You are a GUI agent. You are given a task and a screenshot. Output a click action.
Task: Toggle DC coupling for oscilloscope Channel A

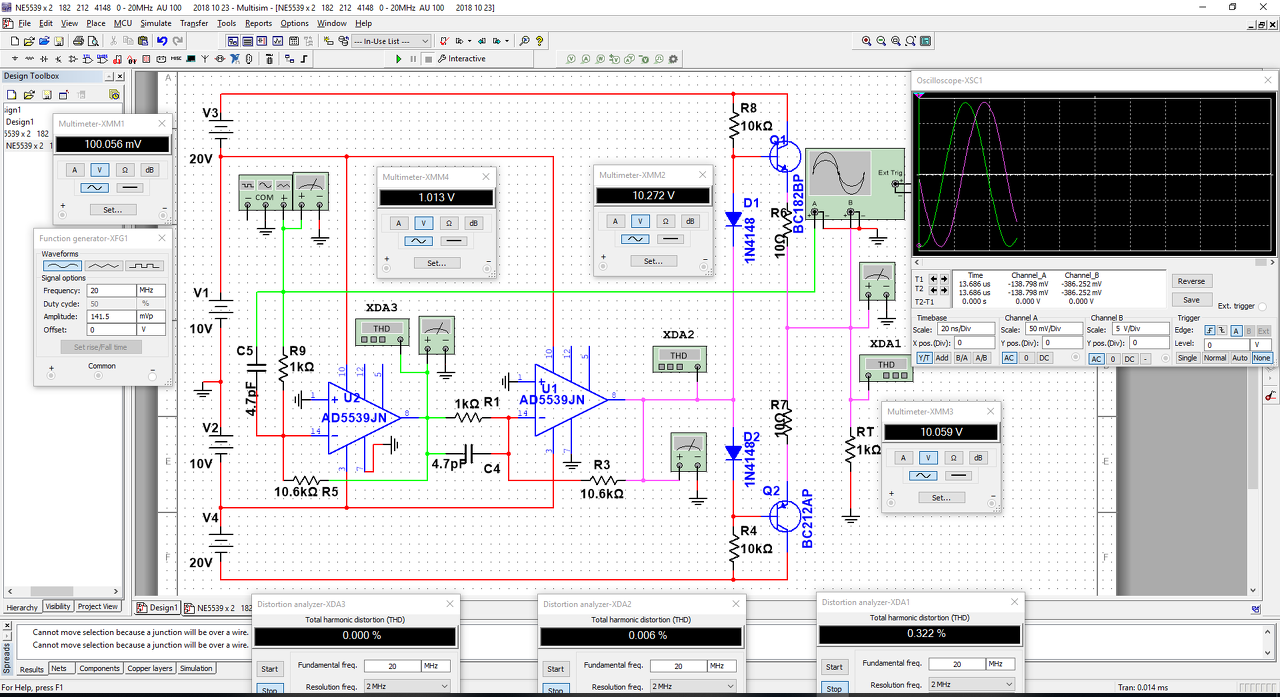click(x=1044, y=358)
